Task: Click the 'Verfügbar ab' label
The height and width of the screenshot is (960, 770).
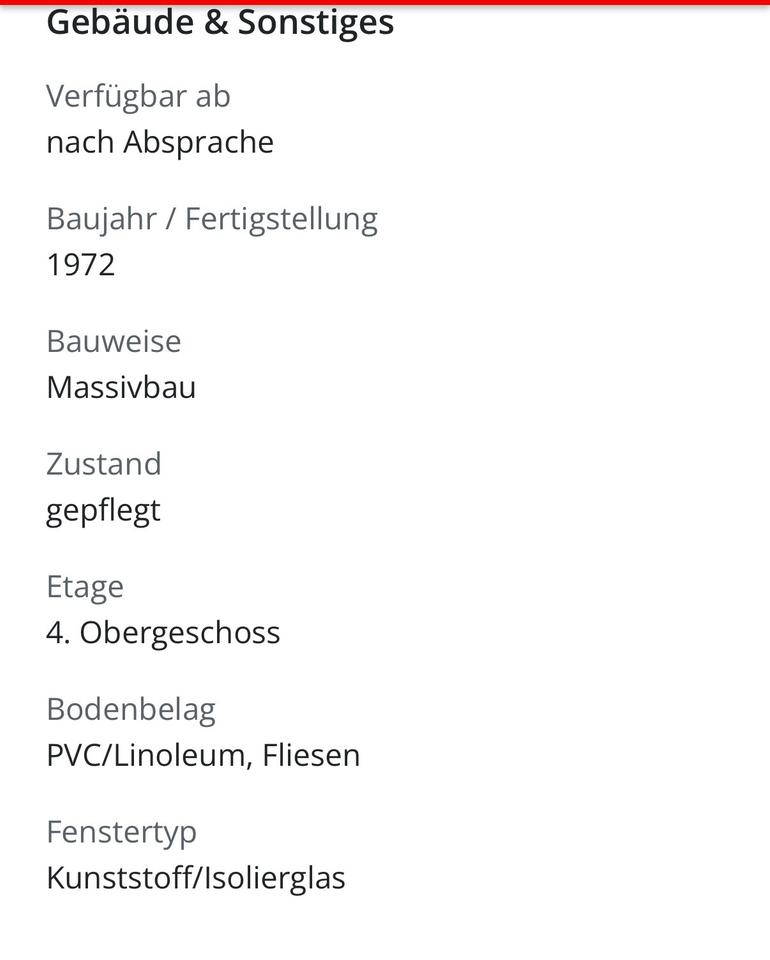Action: tap(138, 96)
